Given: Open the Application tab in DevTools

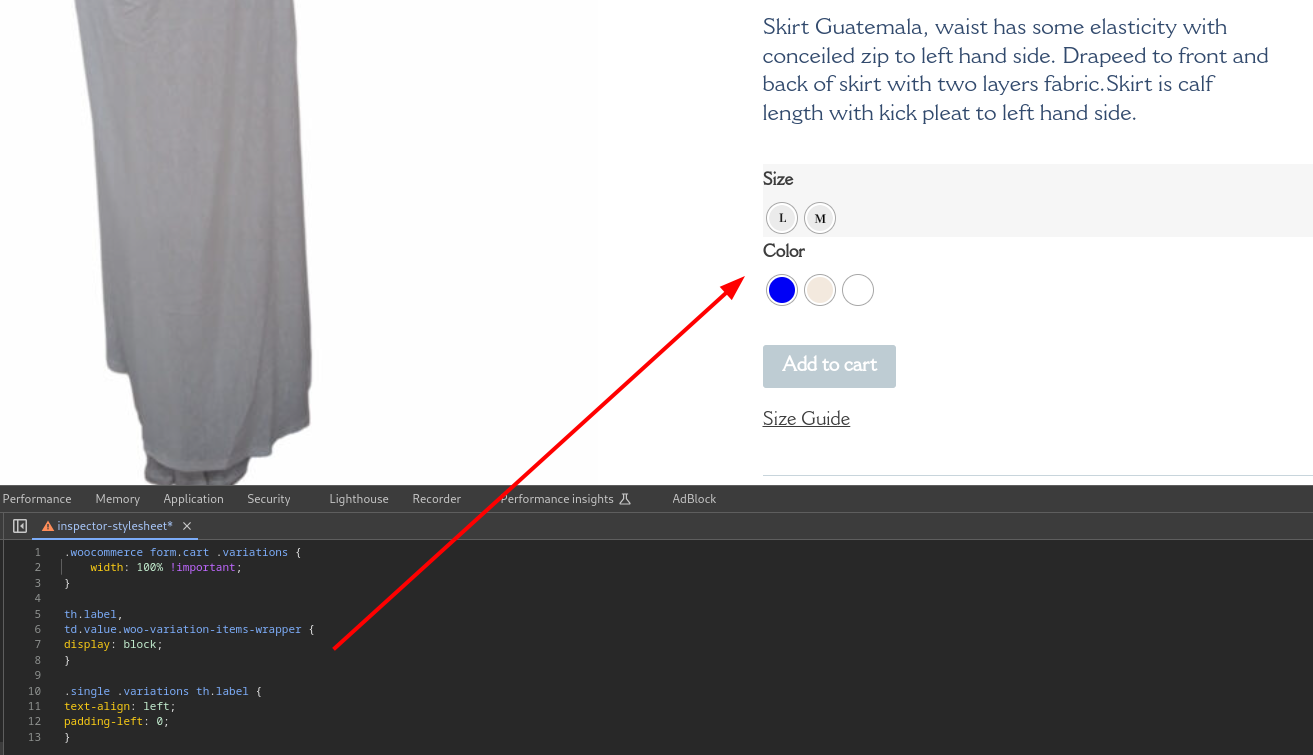Looking at the screenshot, I should click(193, 499).
